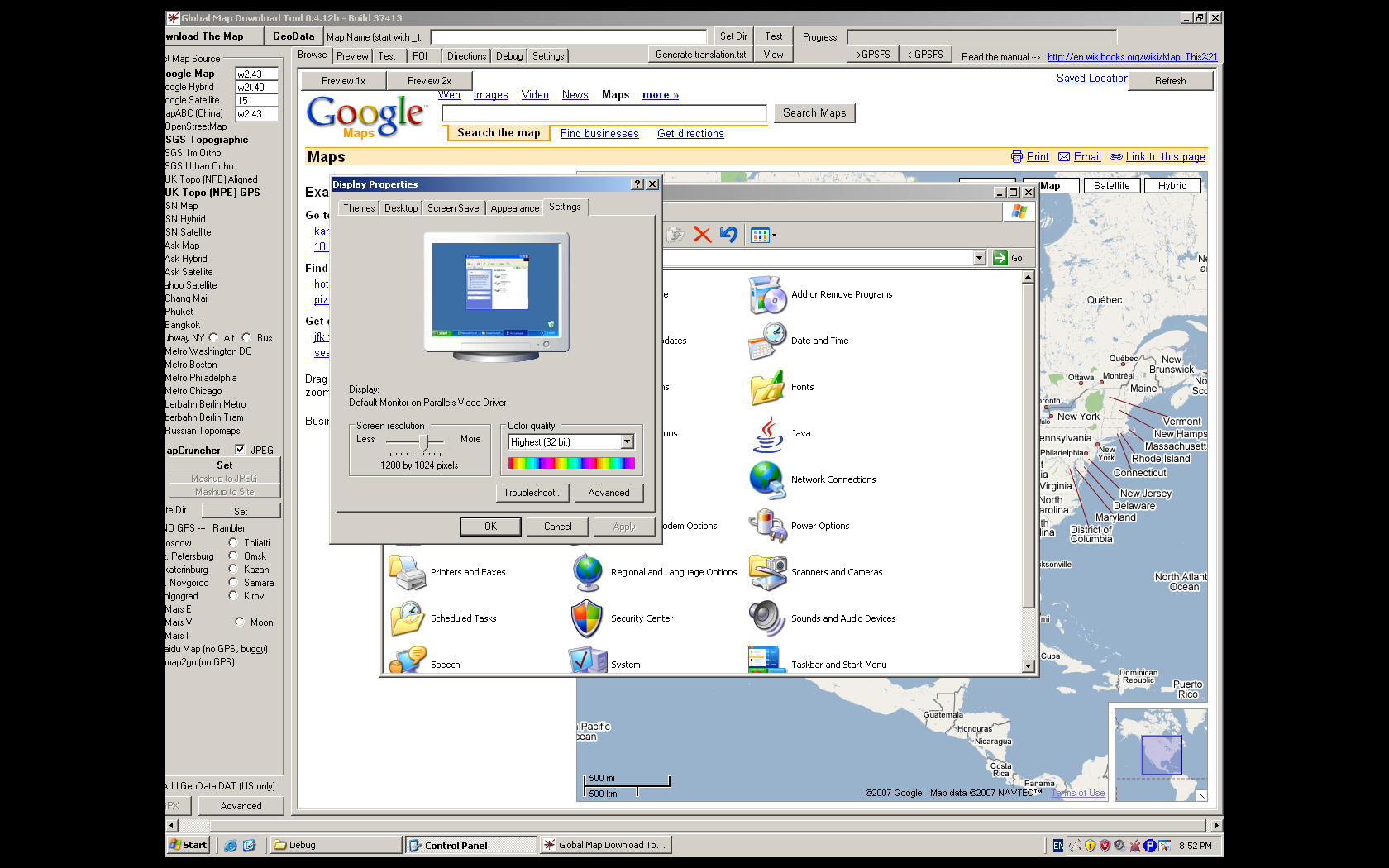Open the Views dropdown arrow in toolbar

point(775,236)
